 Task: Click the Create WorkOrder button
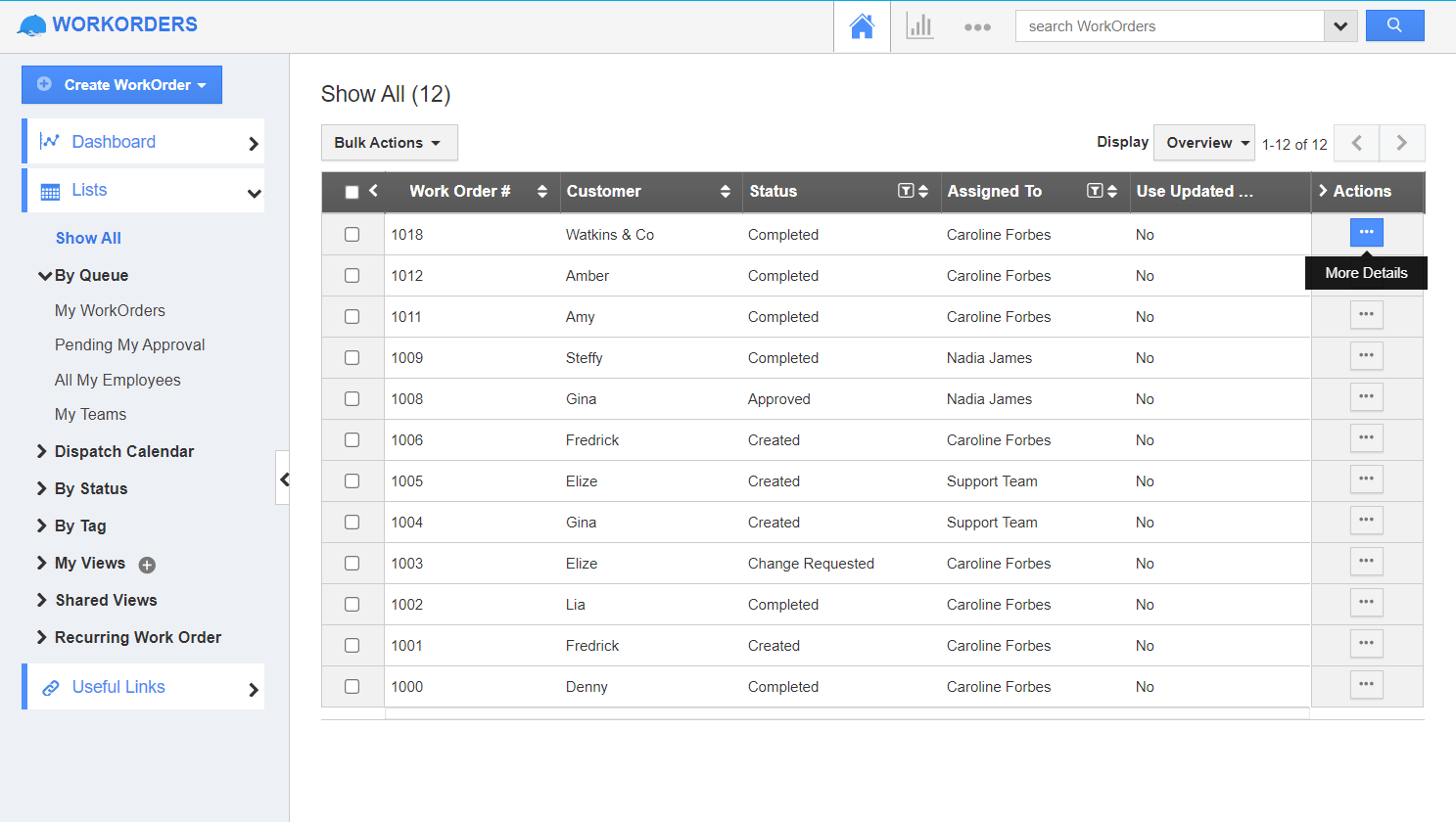coord(121,85)
